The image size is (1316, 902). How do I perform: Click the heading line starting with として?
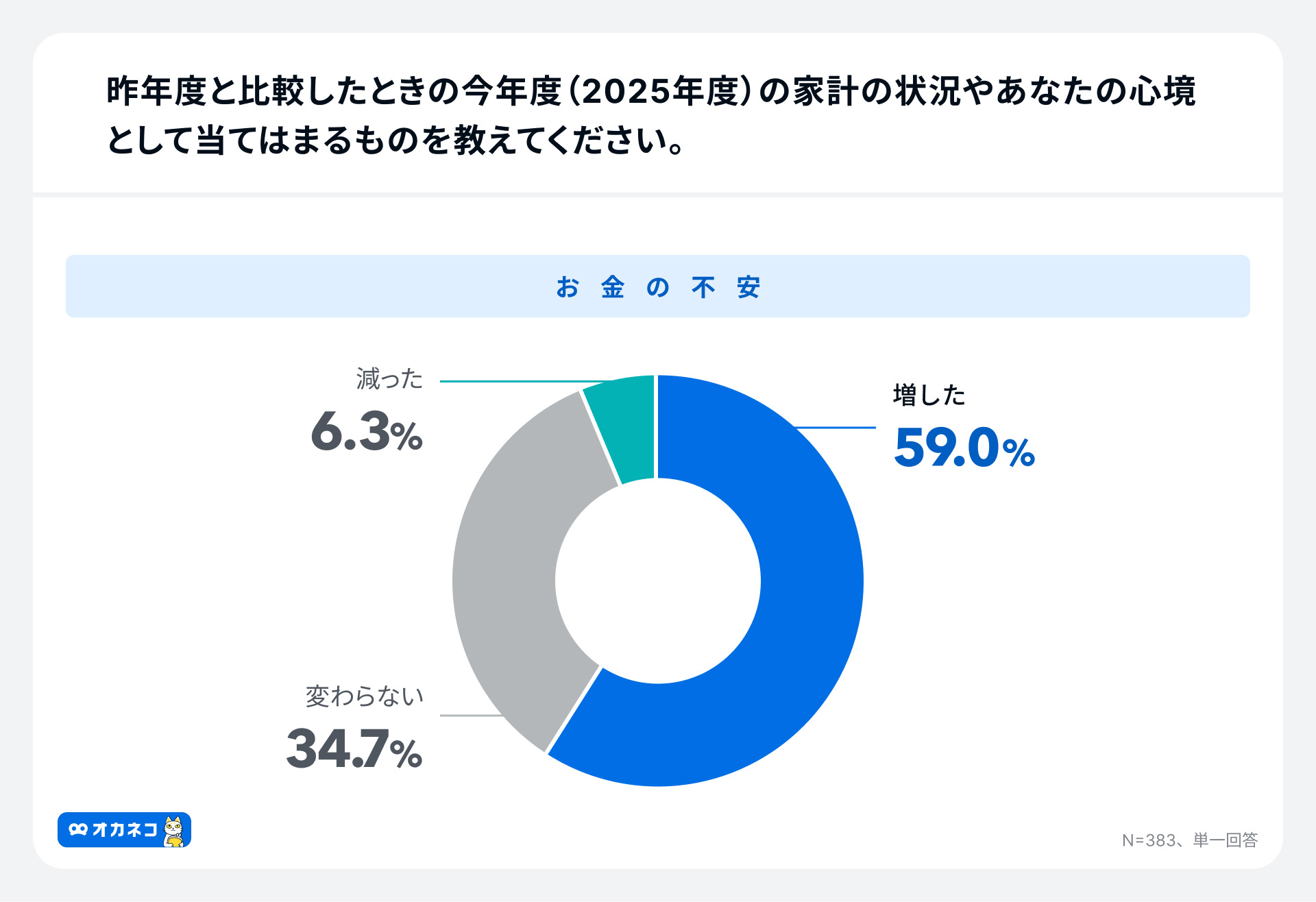[x=395, y=141]
